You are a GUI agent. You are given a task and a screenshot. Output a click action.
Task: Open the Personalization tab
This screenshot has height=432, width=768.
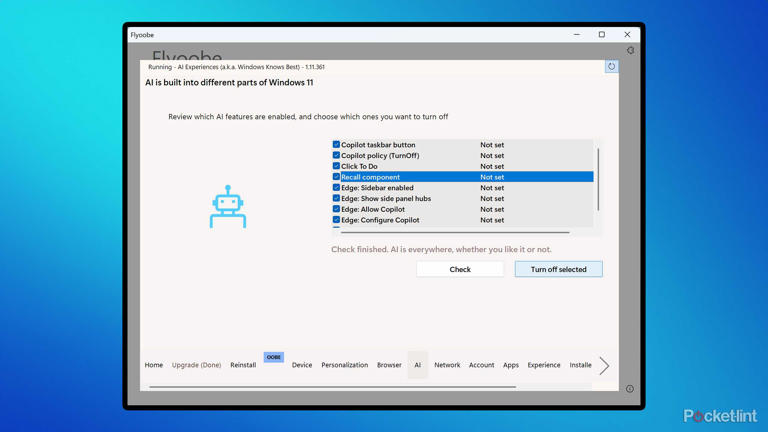[x=344, y=365]
